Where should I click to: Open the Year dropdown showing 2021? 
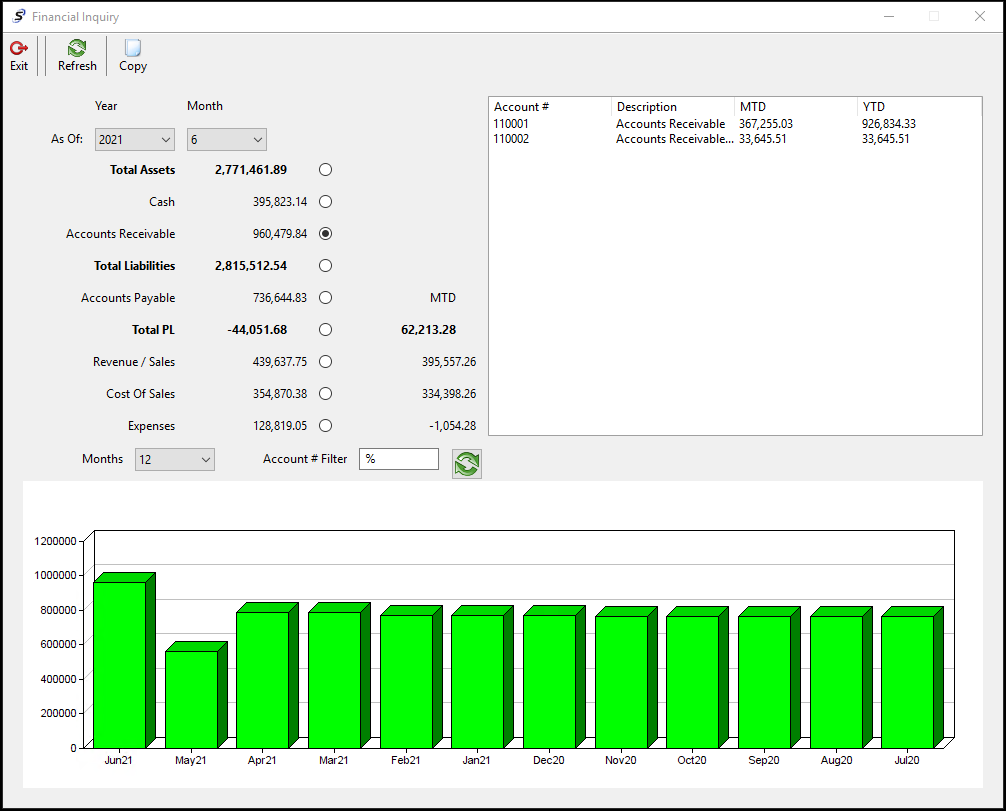[x=135, y=139]
